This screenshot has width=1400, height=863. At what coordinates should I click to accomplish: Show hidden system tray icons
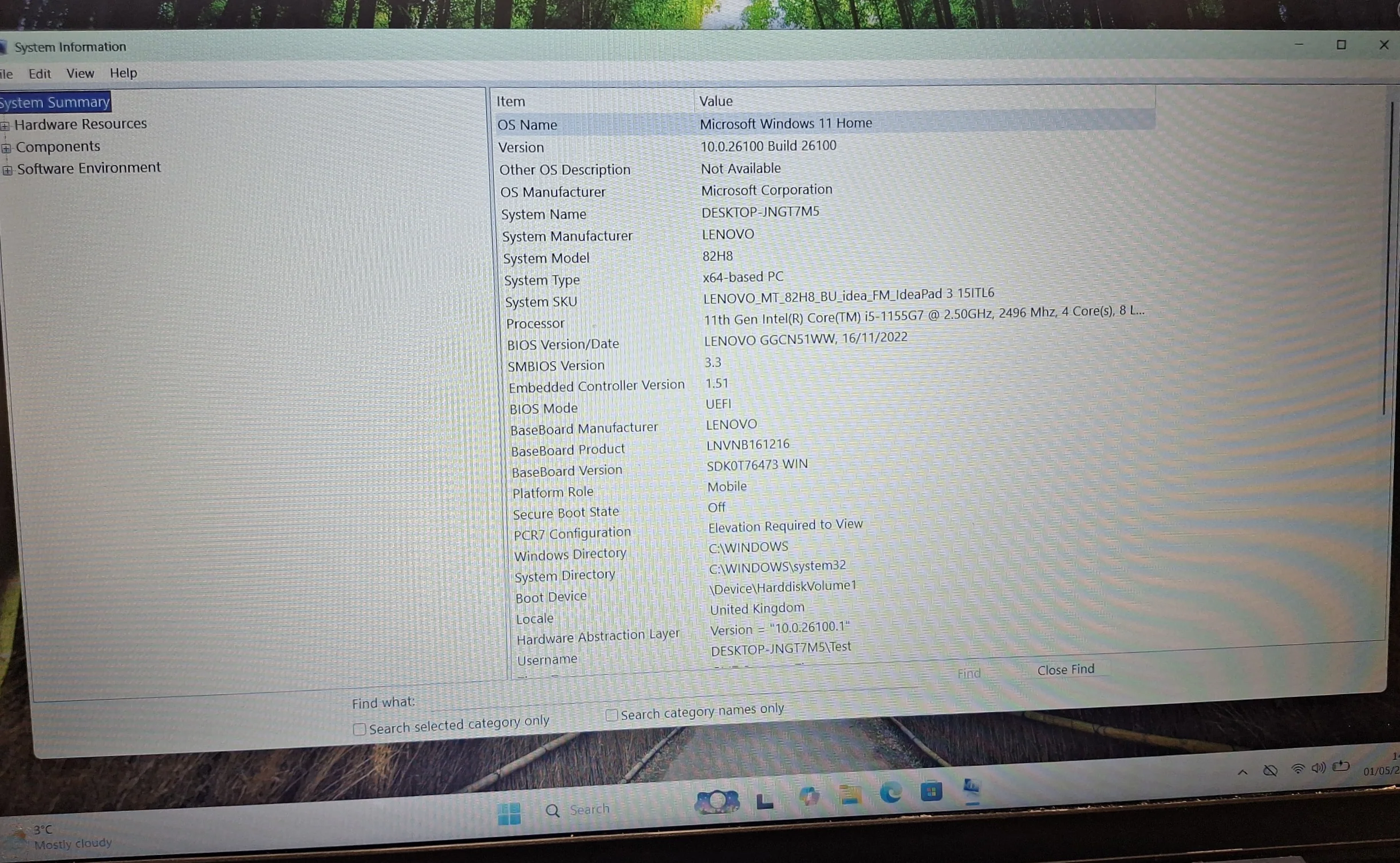coord(1243,772)
